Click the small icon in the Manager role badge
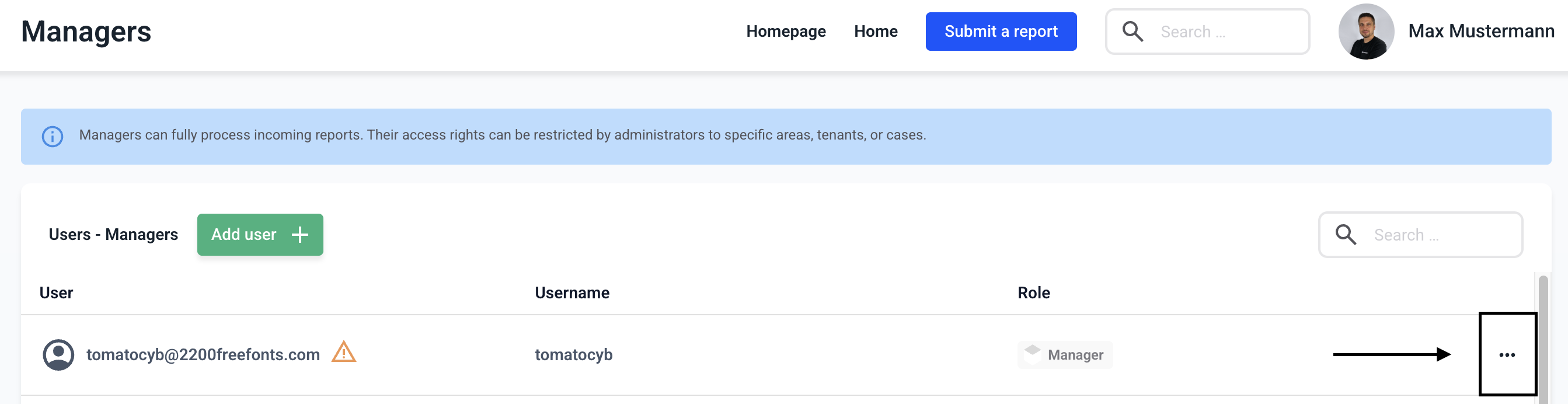 (1032, 354)
